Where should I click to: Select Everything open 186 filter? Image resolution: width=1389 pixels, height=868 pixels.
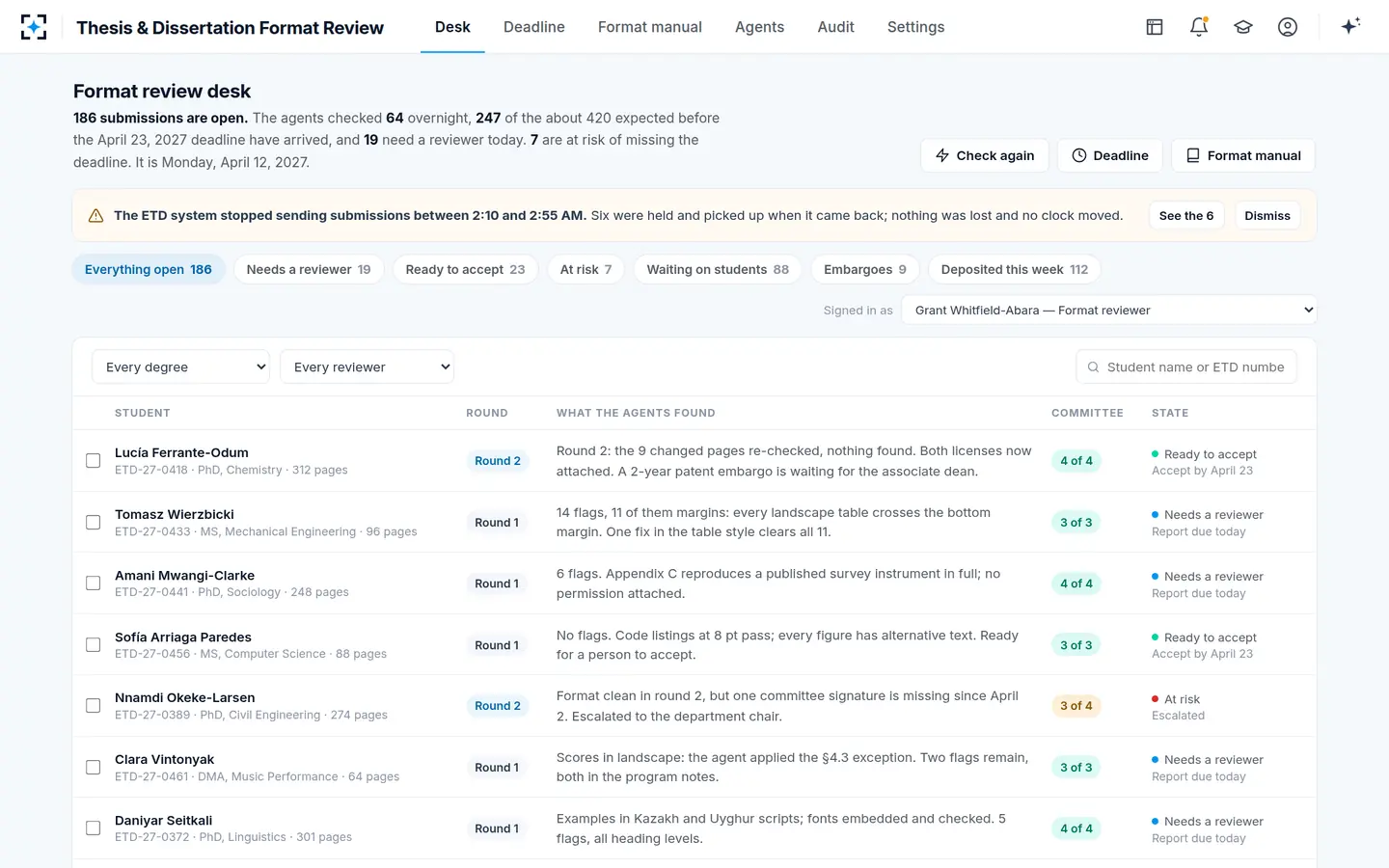coord(149,269)
